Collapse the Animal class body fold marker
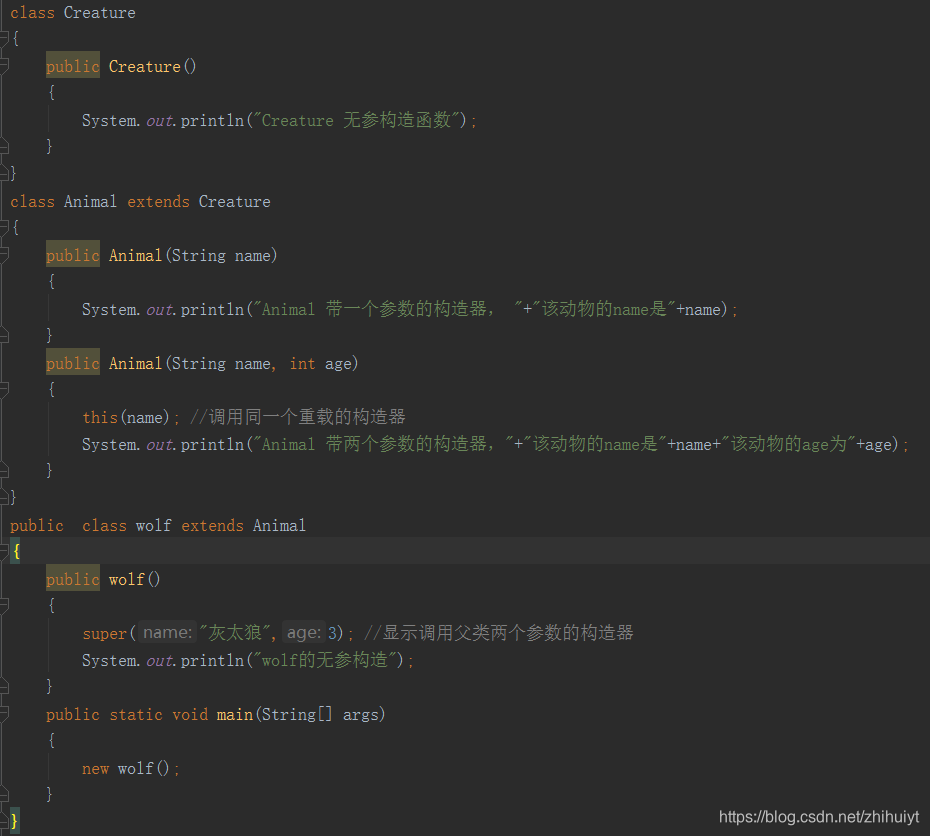 point(4,228)
